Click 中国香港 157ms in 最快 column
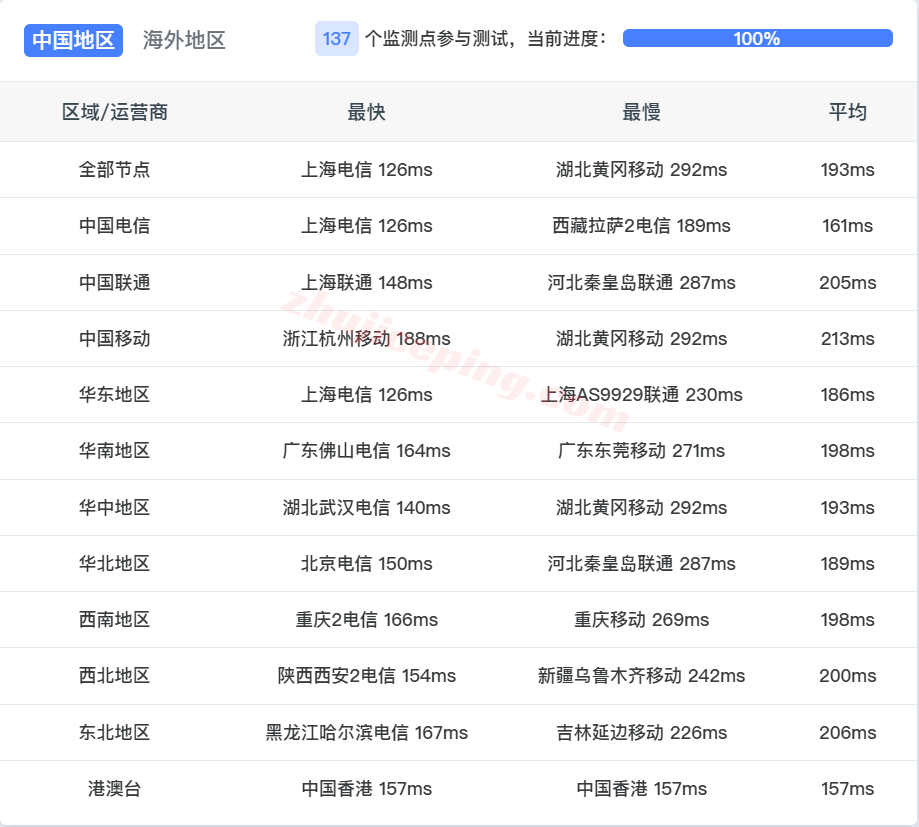 (366, 789)
